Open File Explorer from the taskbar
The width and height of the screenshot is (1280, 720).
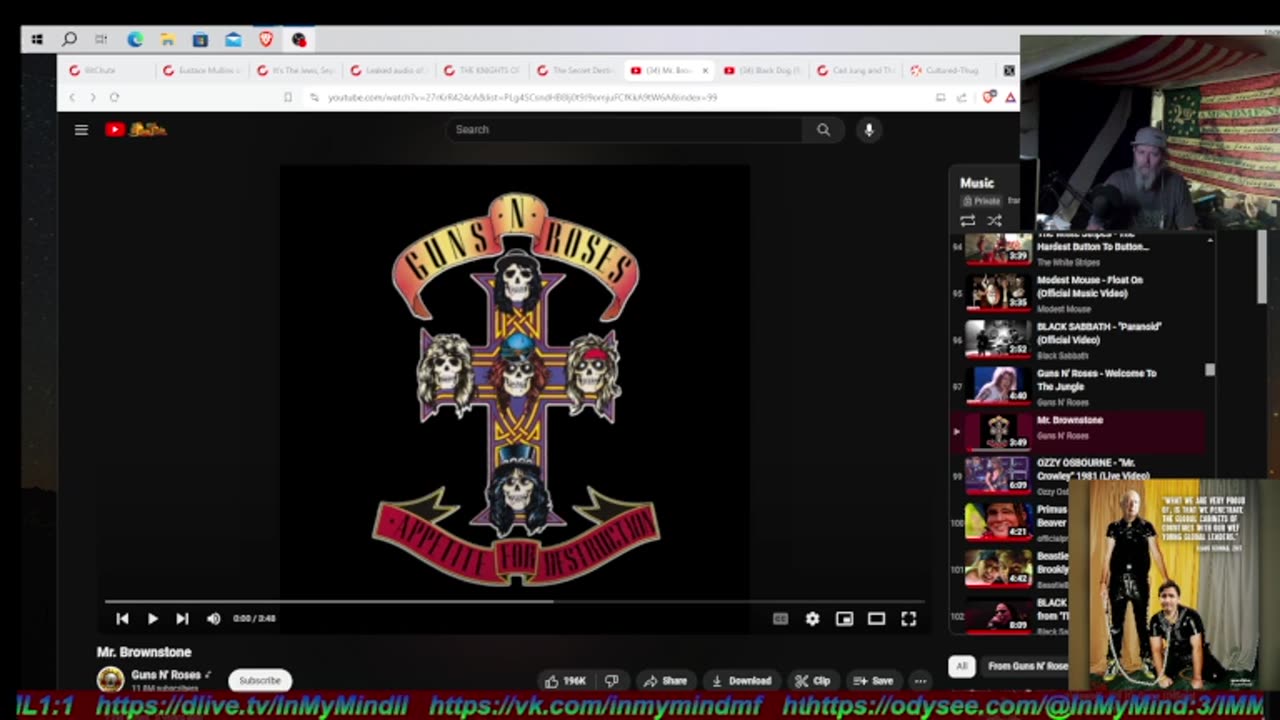coord(168,40)
